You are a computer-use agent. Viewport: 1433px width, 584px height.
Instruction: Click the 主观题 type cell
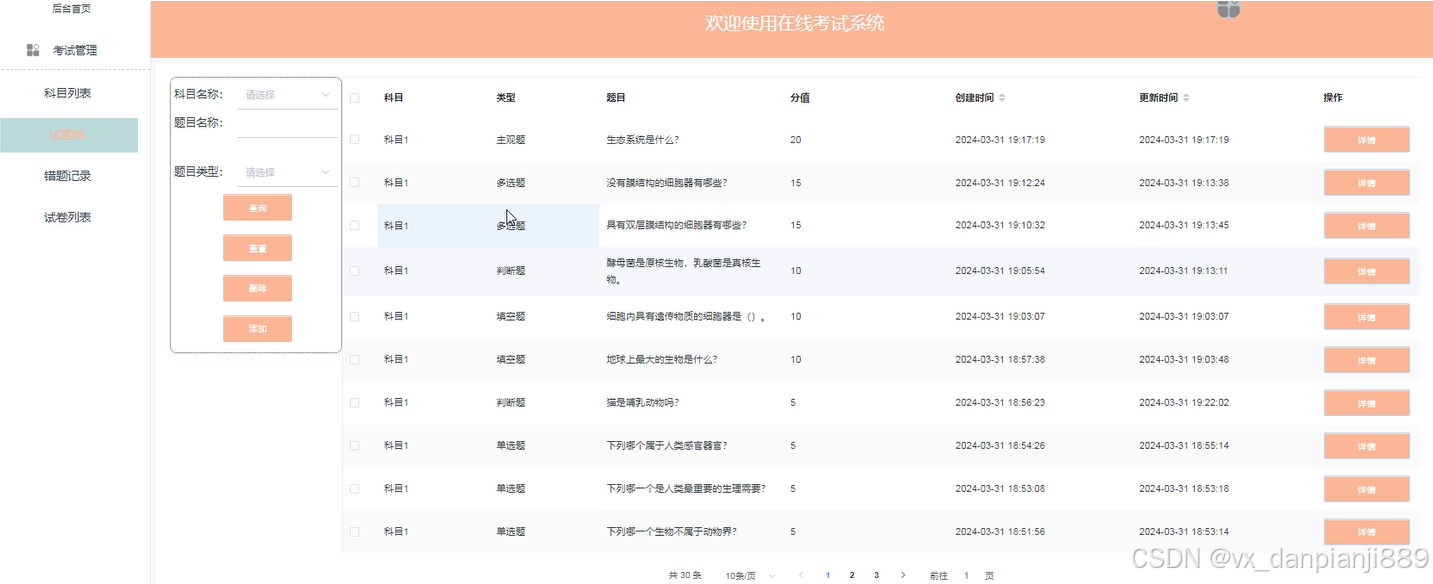pos(511,140)
